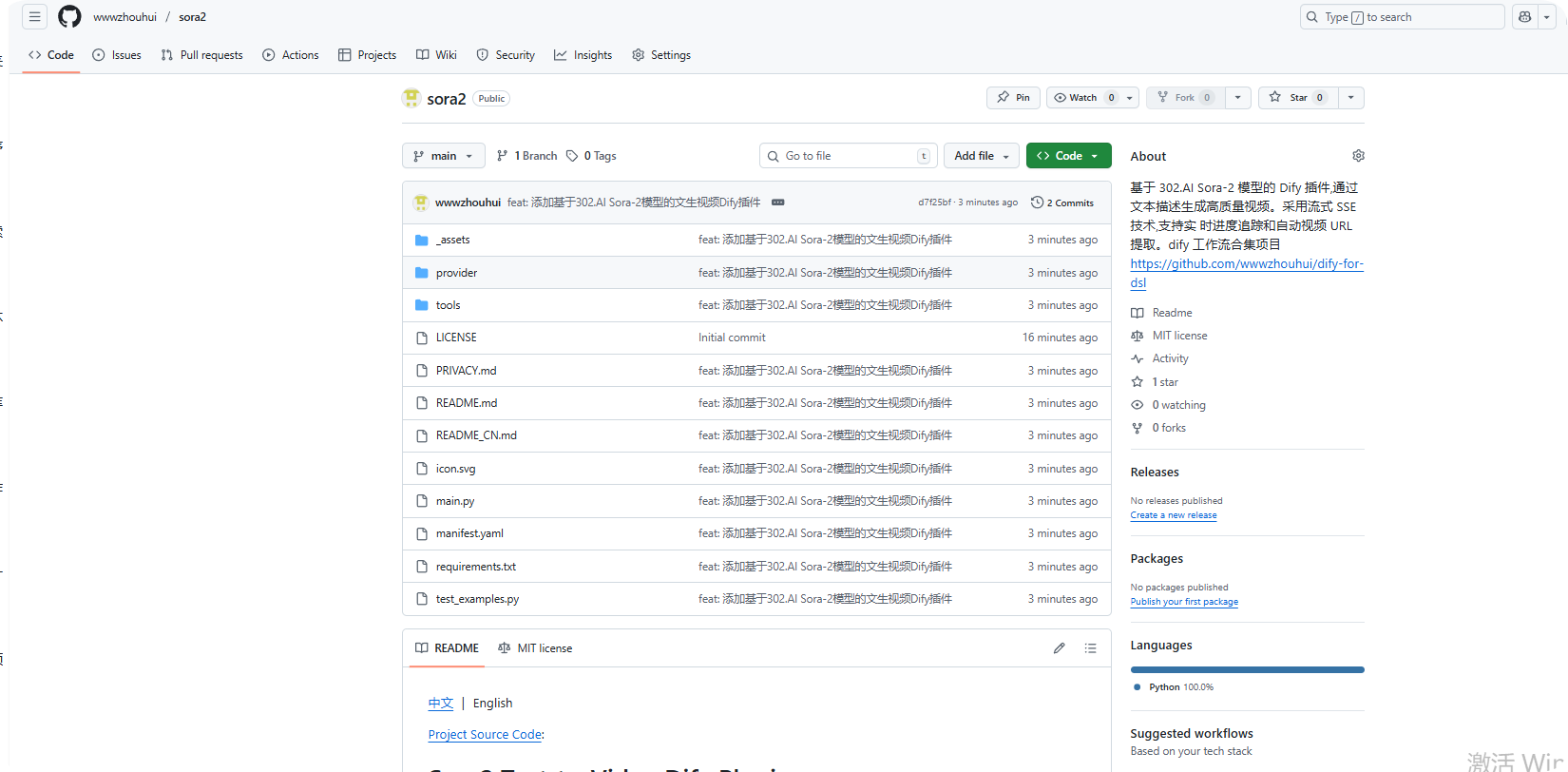
Task: Open the hamburger navigation menu
Action: (x=34, y=17)
